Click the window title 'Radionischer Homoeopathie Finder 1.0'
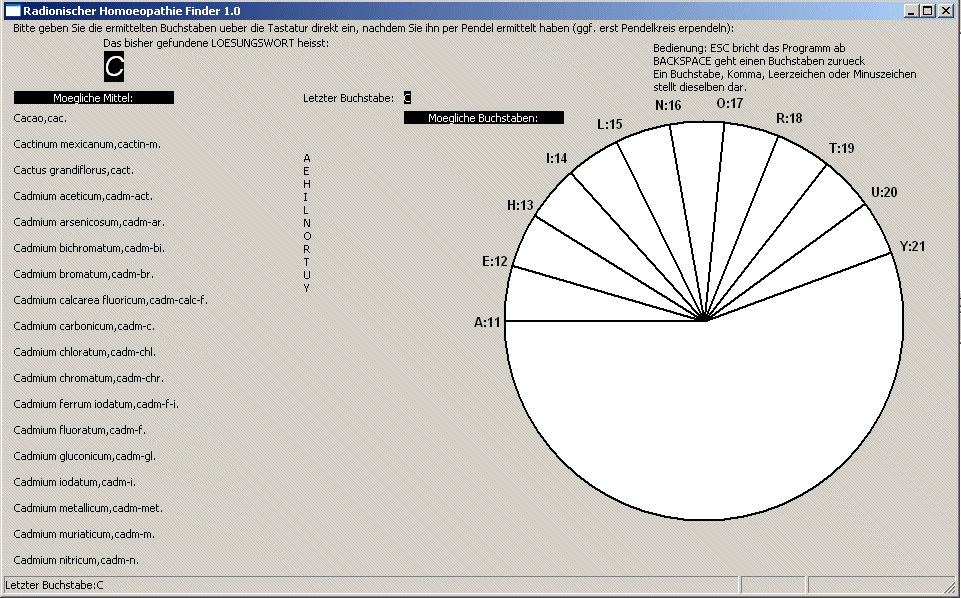 132,11
